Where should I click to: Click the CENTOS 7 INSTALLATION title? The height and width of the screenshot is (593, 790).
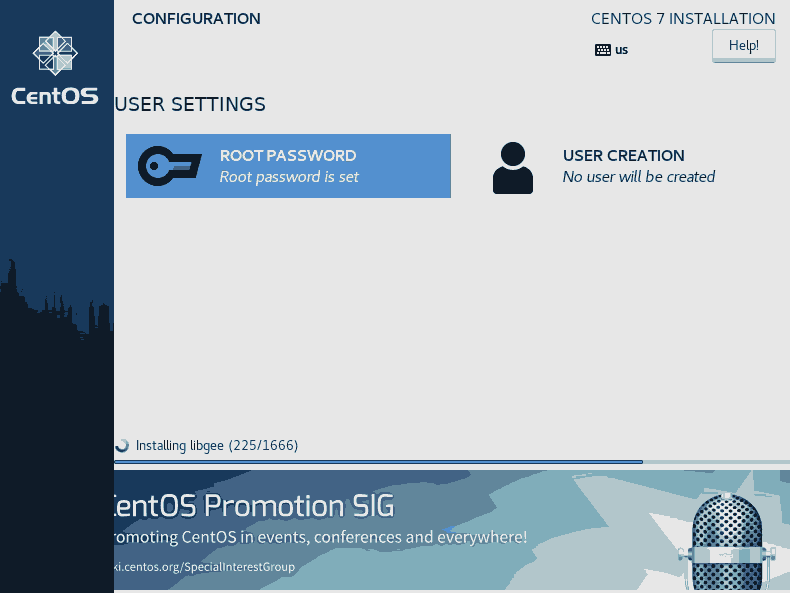pyautogui.click(x=683, y=19)
